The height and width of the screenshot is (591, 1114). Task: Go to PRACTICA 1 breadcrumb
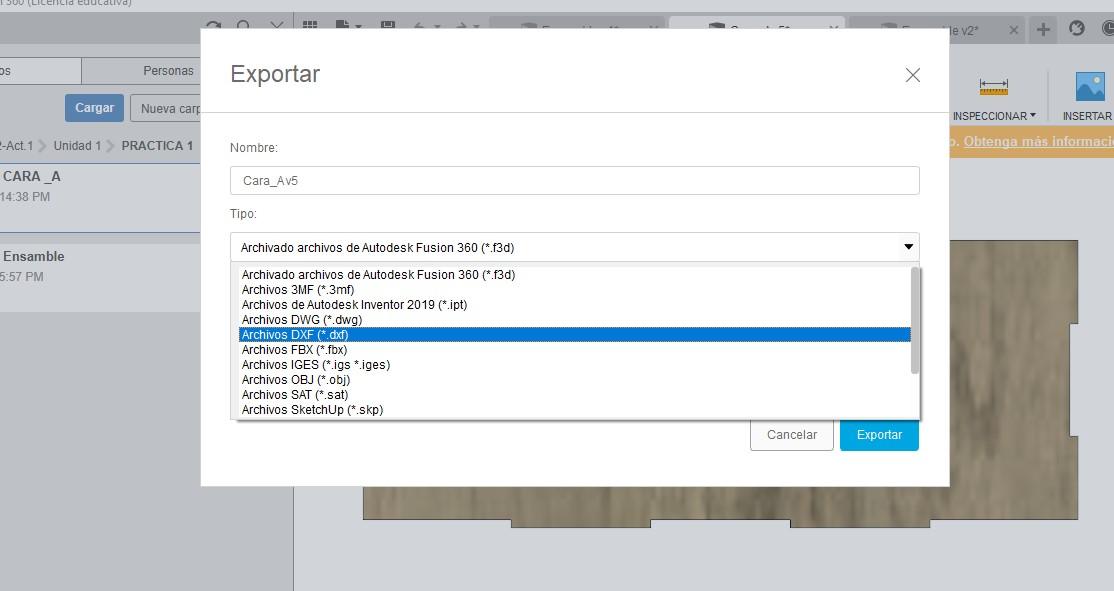point(157,146)
